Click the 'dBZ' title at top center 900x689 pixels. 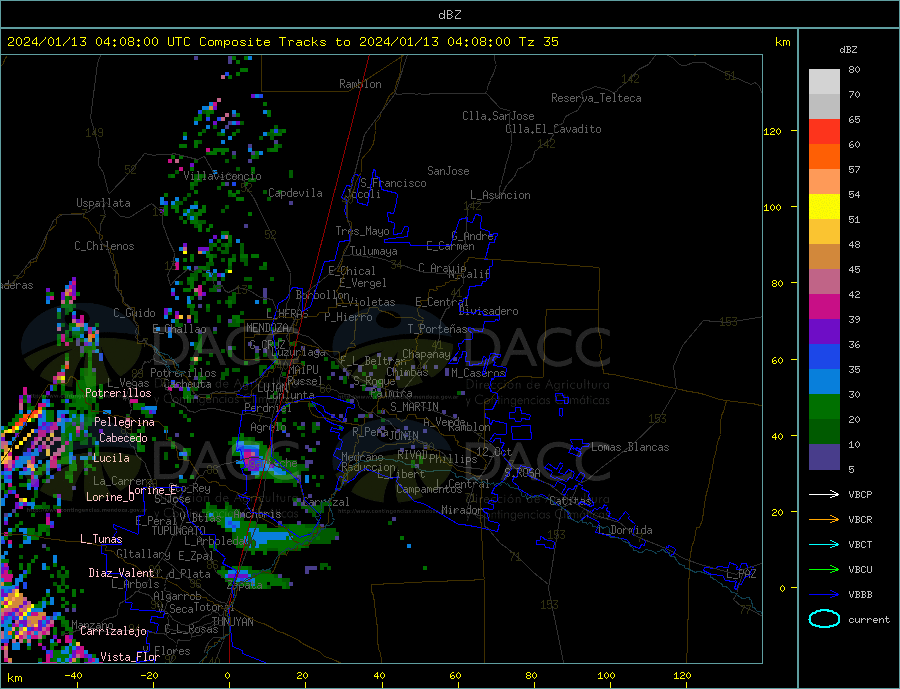449,15
